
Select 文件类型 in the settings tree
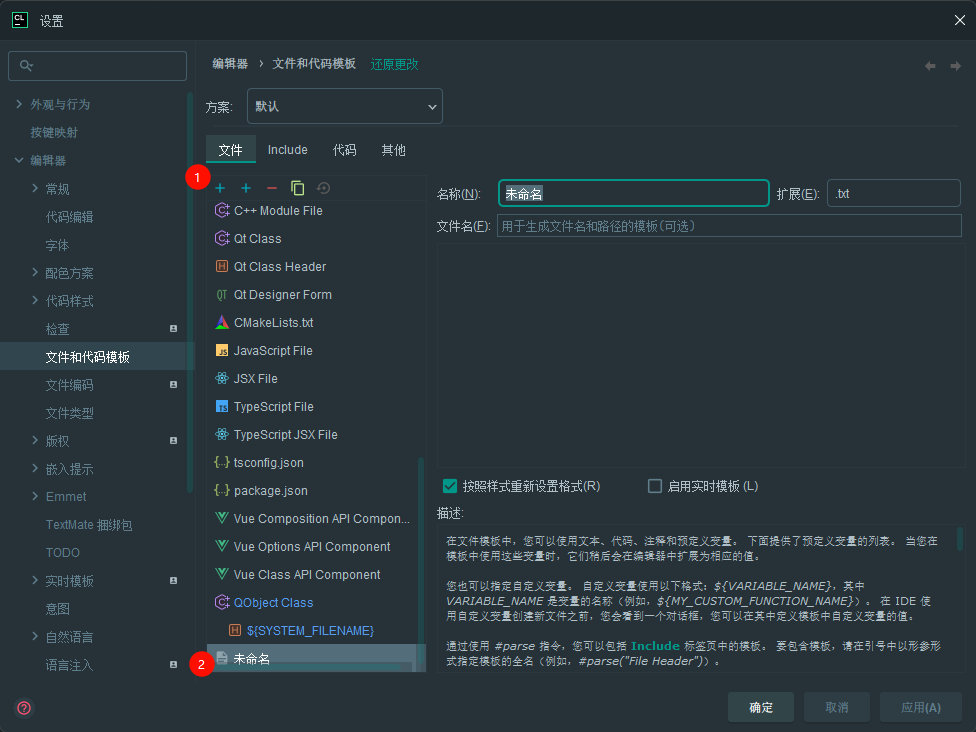[70, 413]
